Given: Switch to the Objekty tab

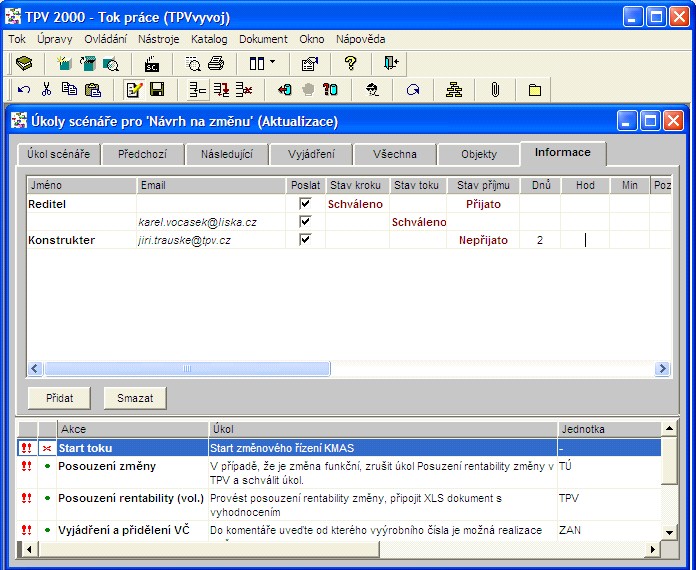Looking at the screenshot, I should click(x=479, y=154).
